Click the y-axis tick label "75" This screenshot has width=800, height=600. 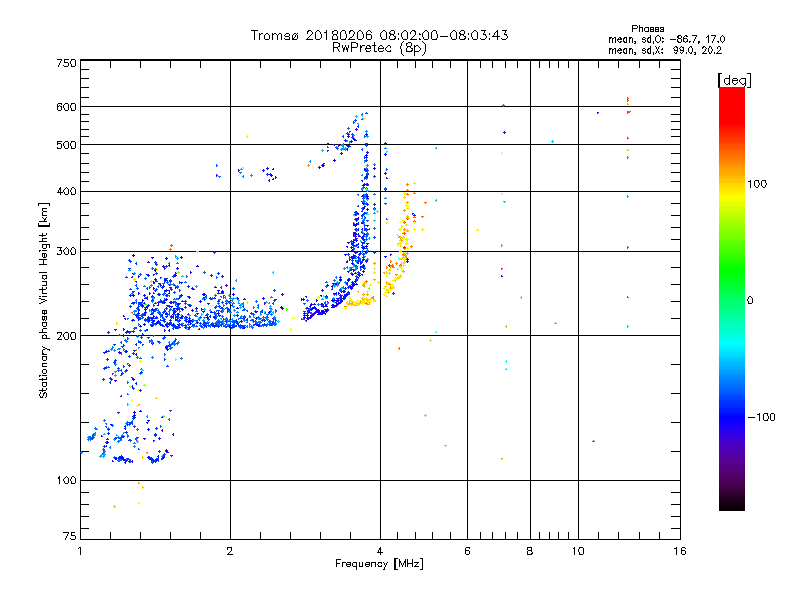[70, 536]
